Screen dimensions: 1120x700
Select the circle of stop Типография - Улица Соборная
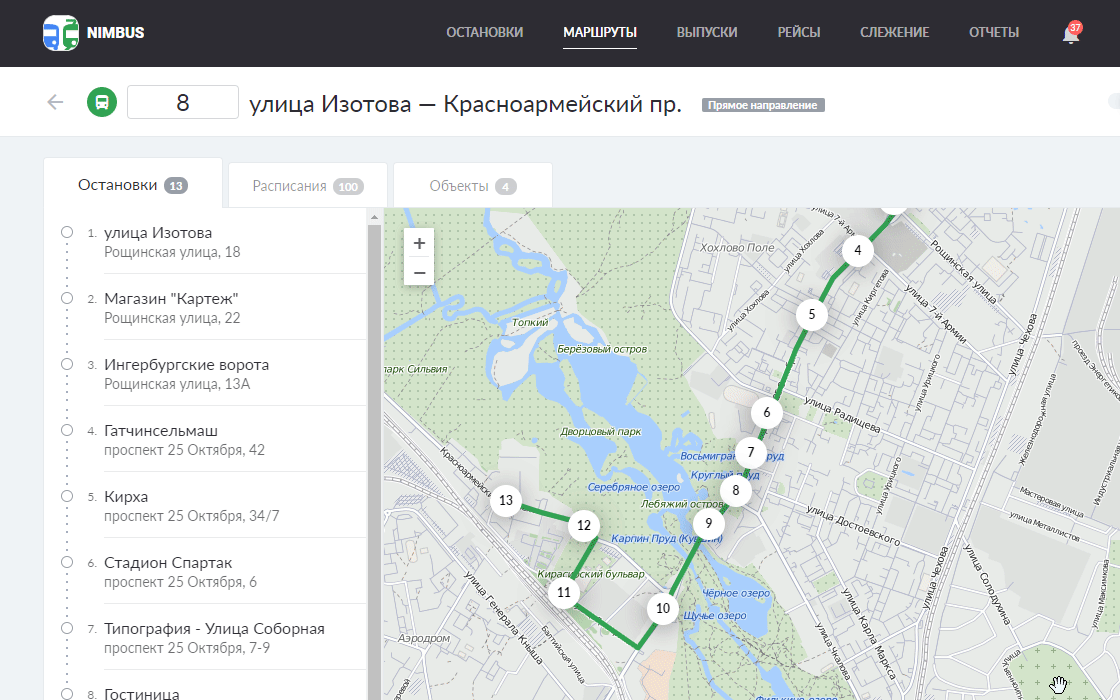(67, 629)
